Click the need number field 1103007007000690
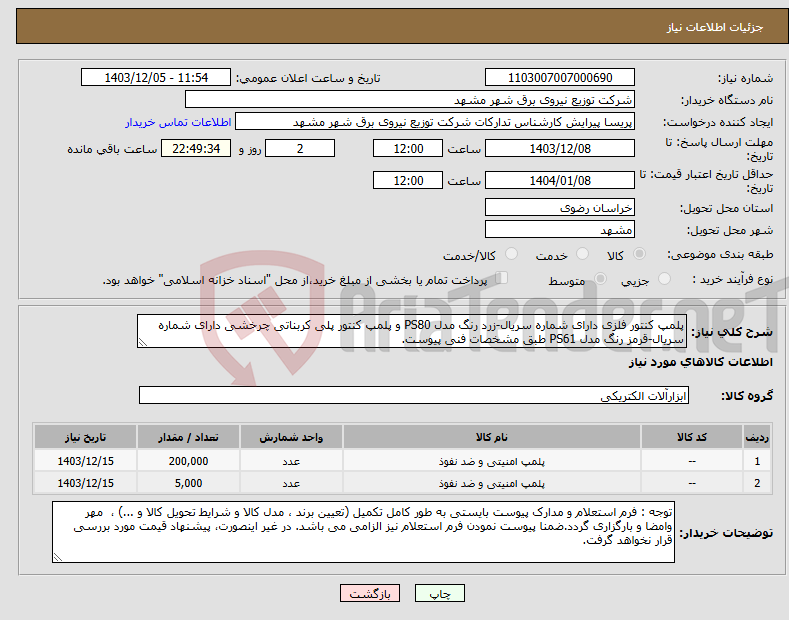 (560, 78)
